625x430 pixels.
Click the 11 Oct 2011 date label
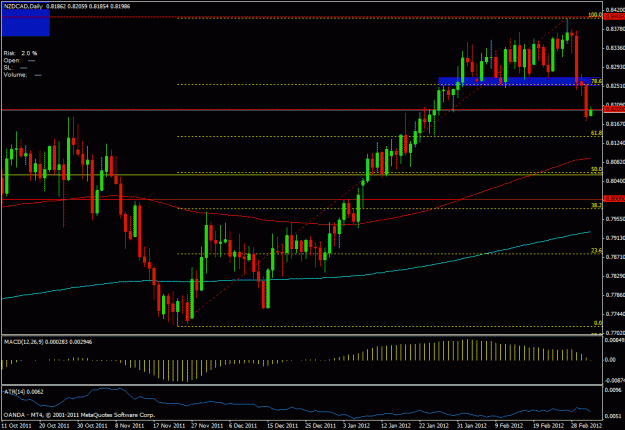[17, 426]
